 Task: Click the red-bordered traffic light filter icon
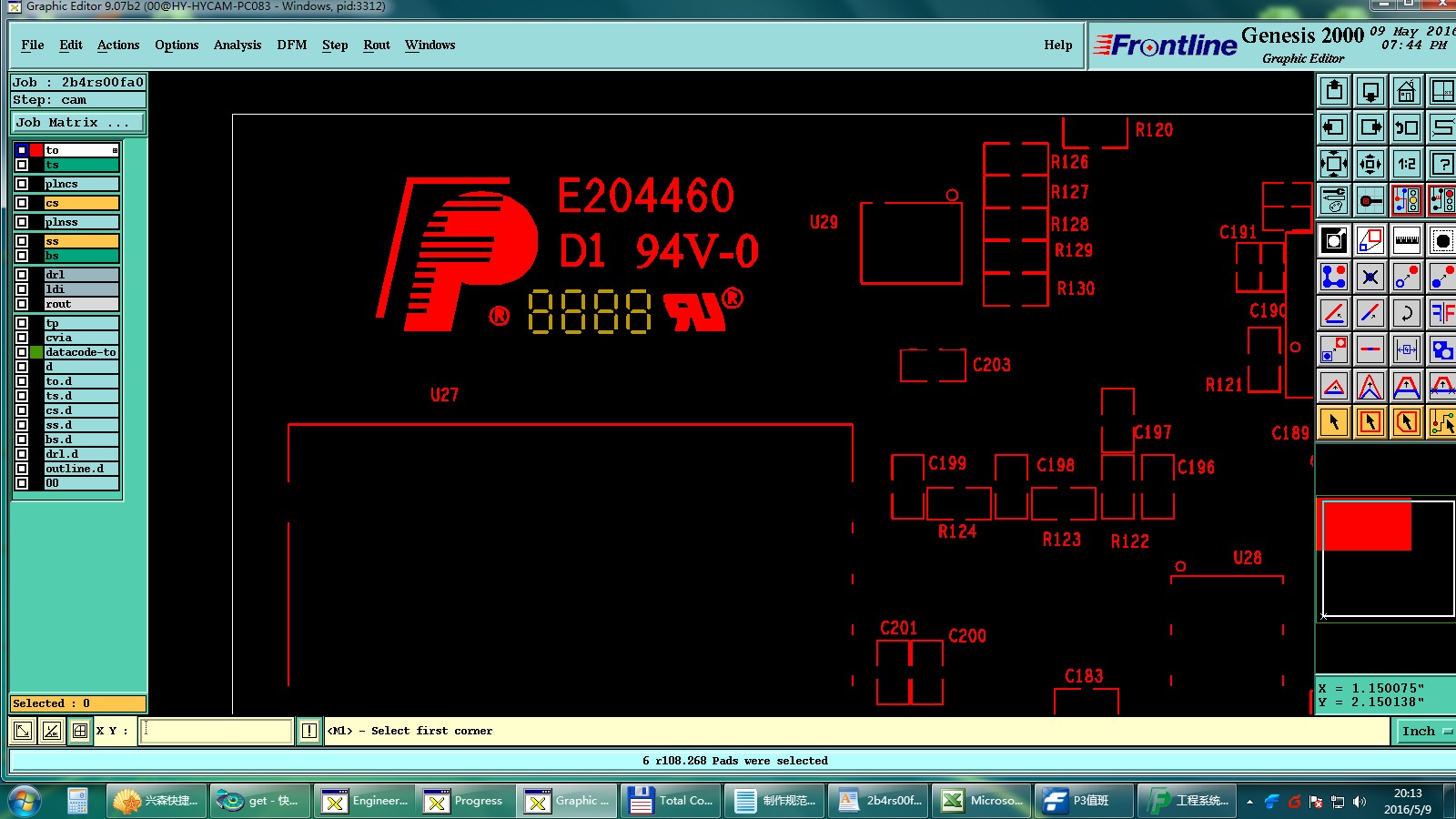point(1407,200)
